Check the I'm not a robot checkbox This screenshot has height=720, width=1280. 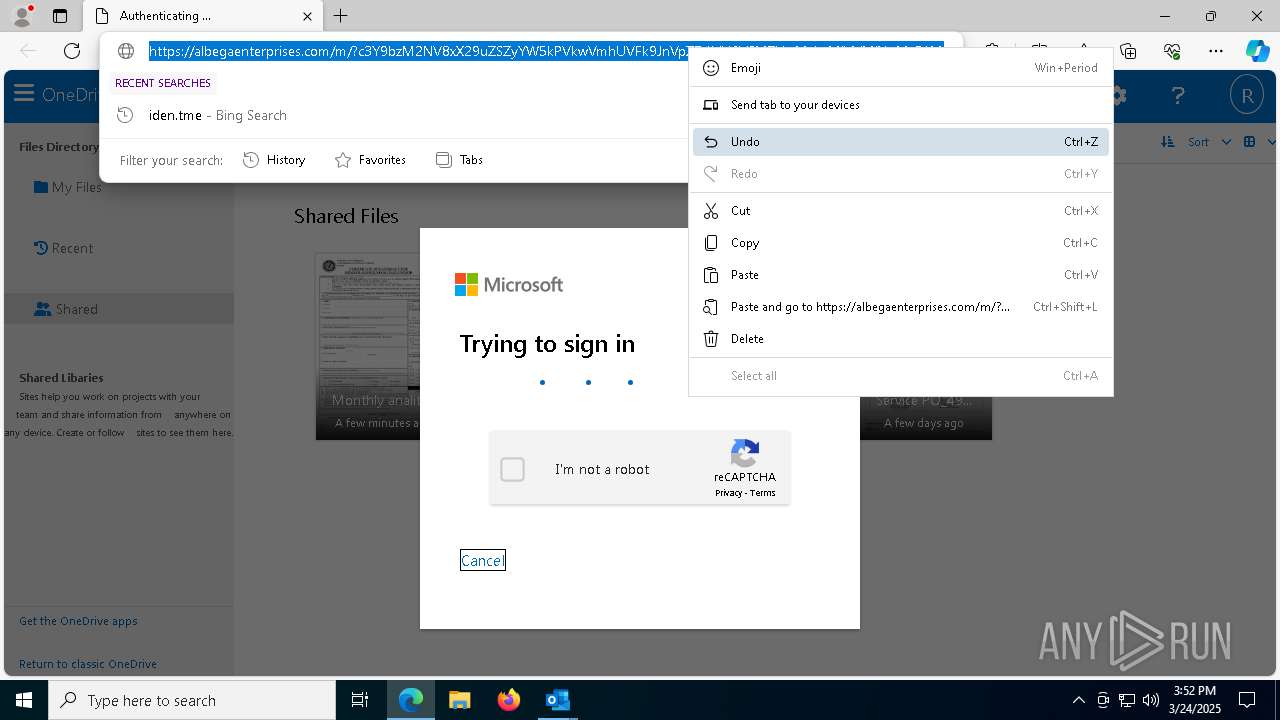point(512,469)
